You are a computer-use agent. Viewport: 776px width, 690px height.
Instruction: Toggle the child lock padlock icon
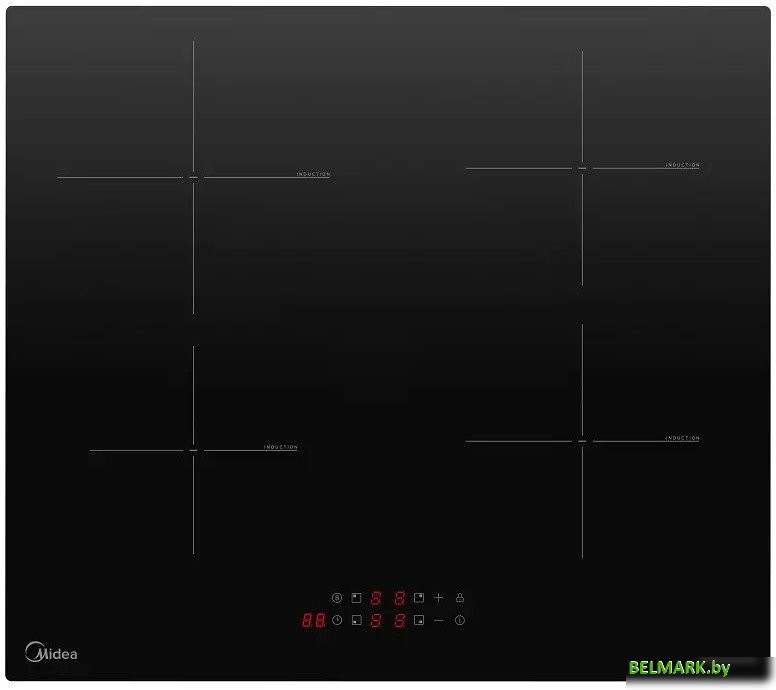tap(459, 598)
